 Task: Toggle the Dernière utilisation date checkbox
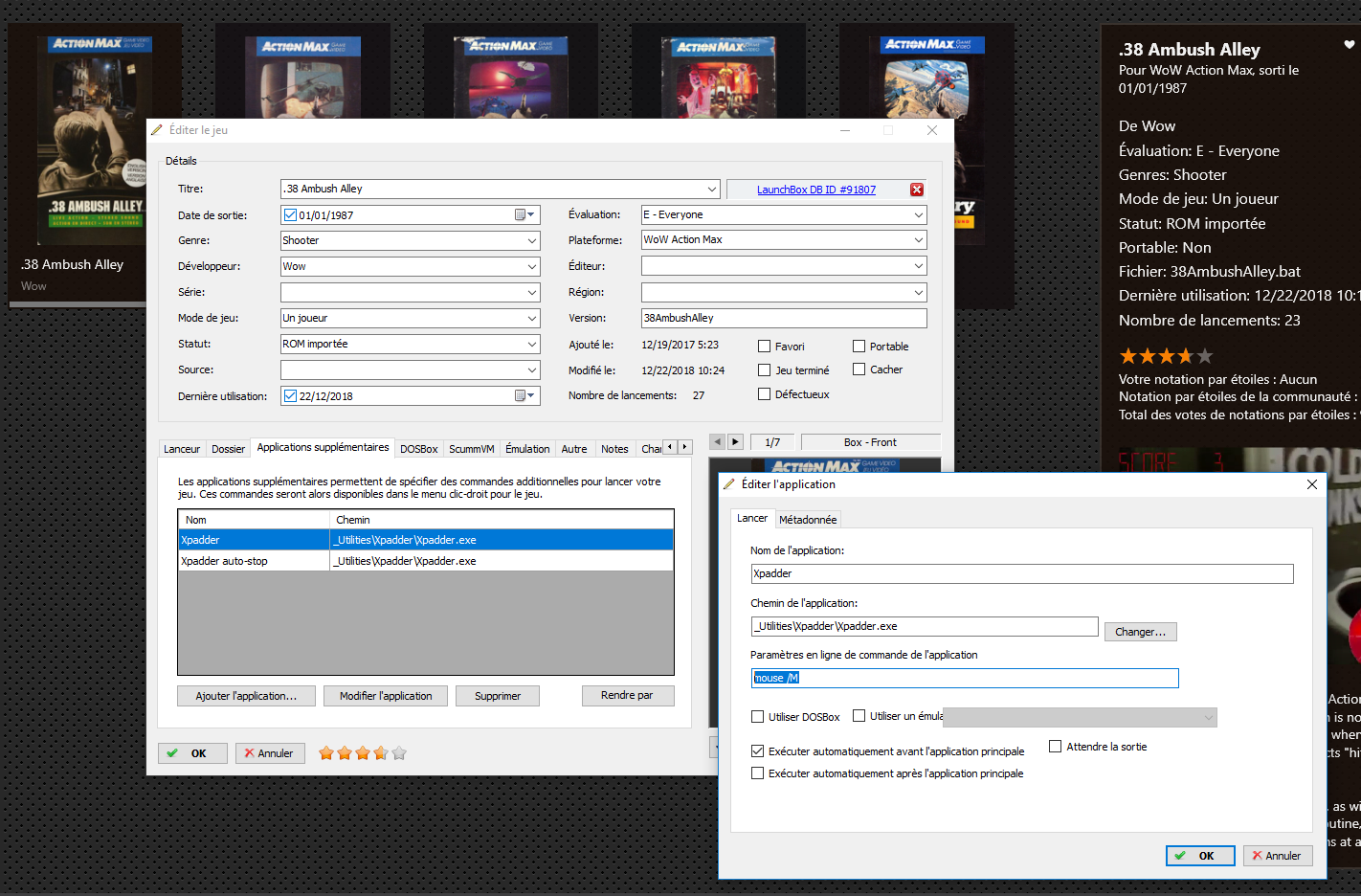pos(290,395)
